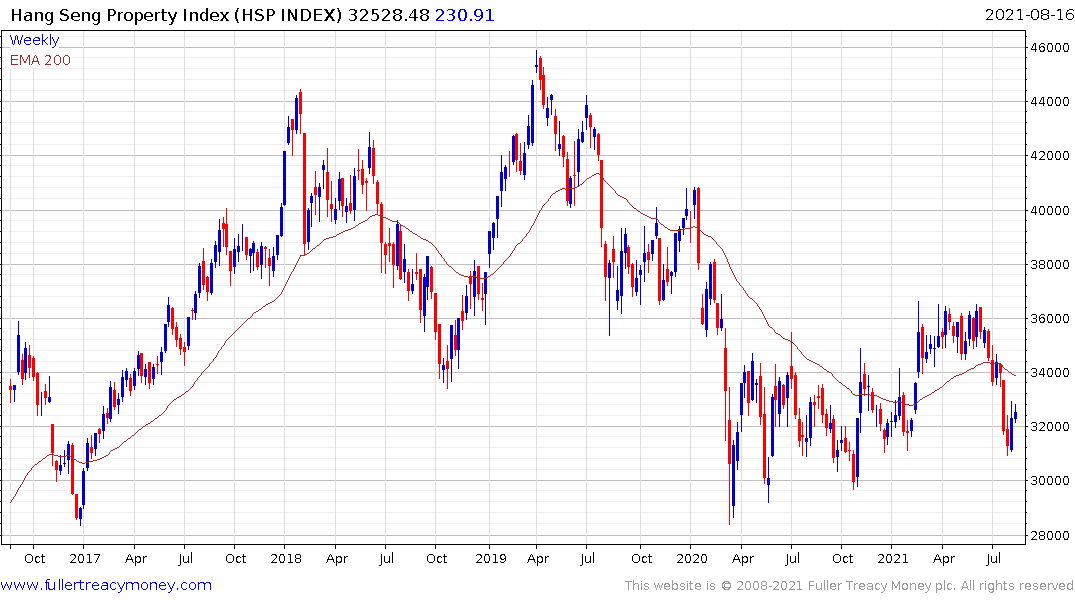
Task: Select the copyright notice text
Action: tap(849, 586)
